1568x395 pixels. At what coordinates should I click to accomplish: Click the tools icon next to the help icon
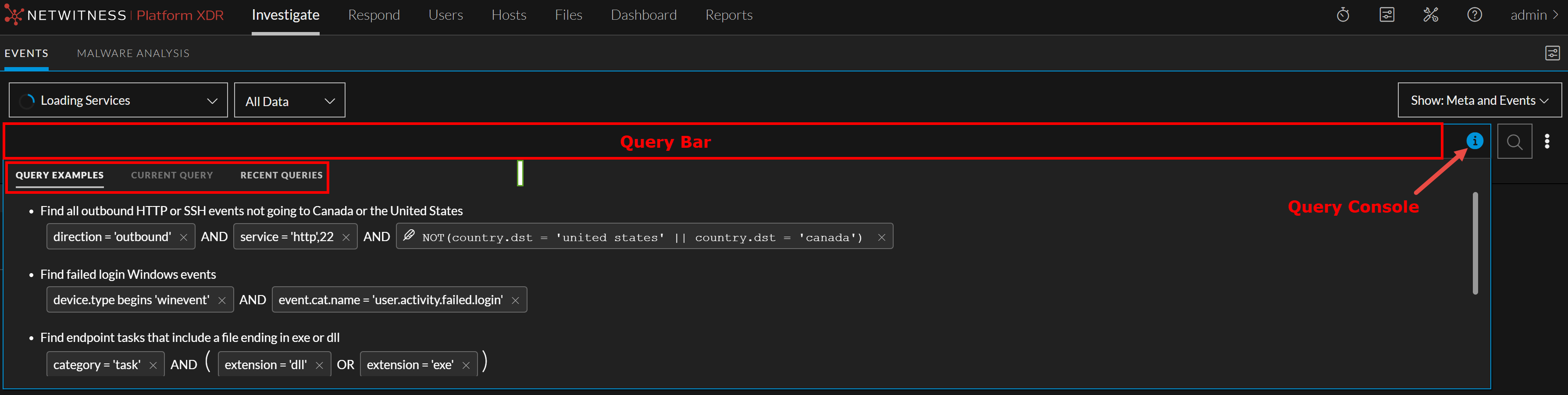pos(1431,14)
